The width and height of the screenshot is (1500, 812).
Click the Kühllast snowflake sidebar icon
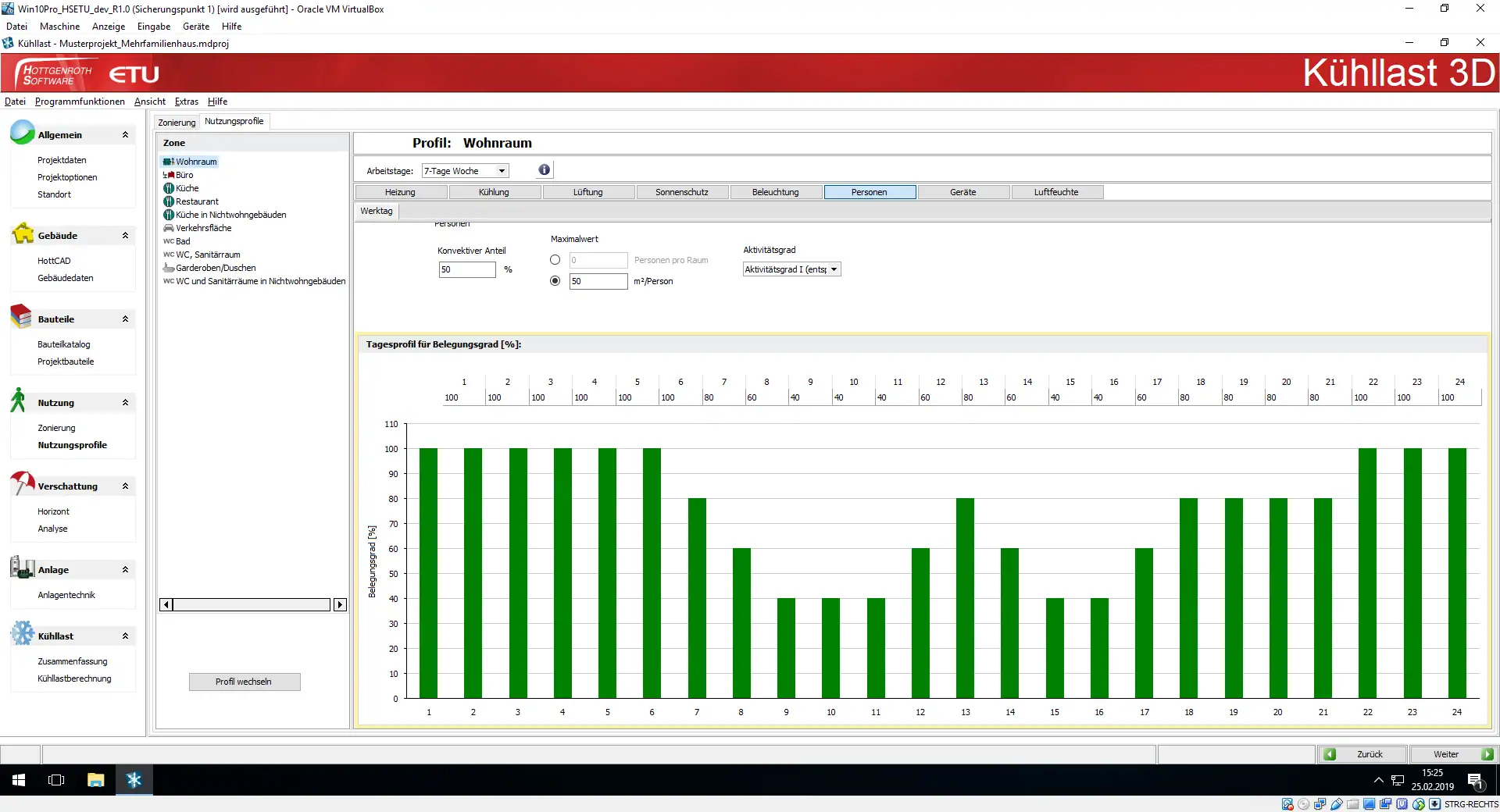23,633
